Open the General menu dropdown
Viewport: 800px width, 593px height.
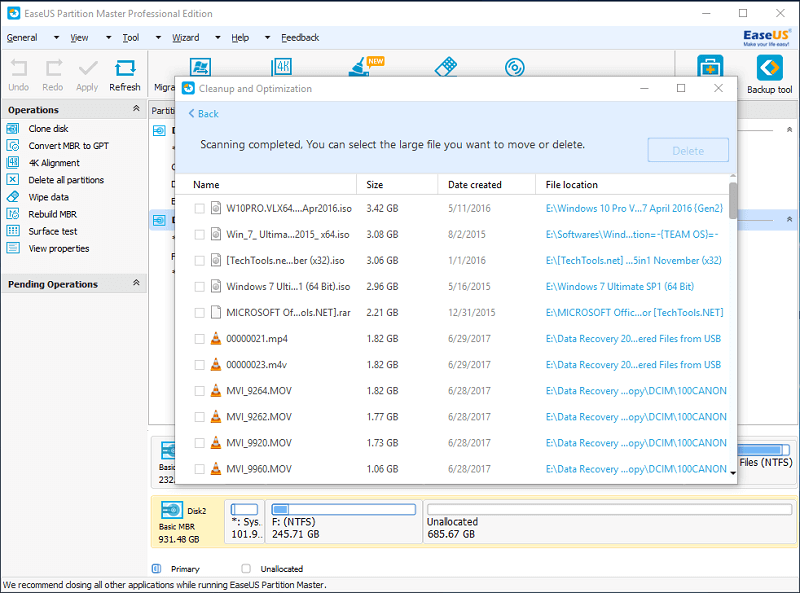(x=22, y=38)
